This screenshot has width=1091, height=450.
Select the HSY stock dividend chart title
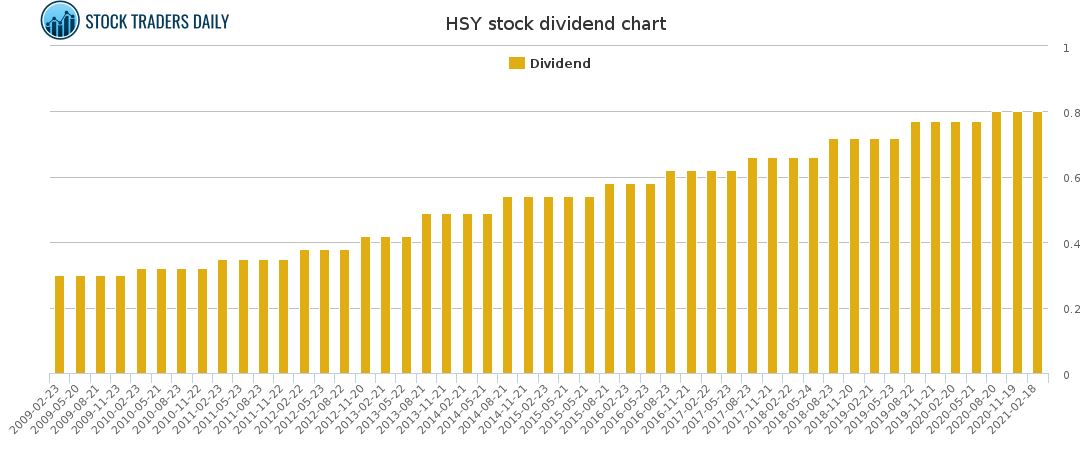556,24
